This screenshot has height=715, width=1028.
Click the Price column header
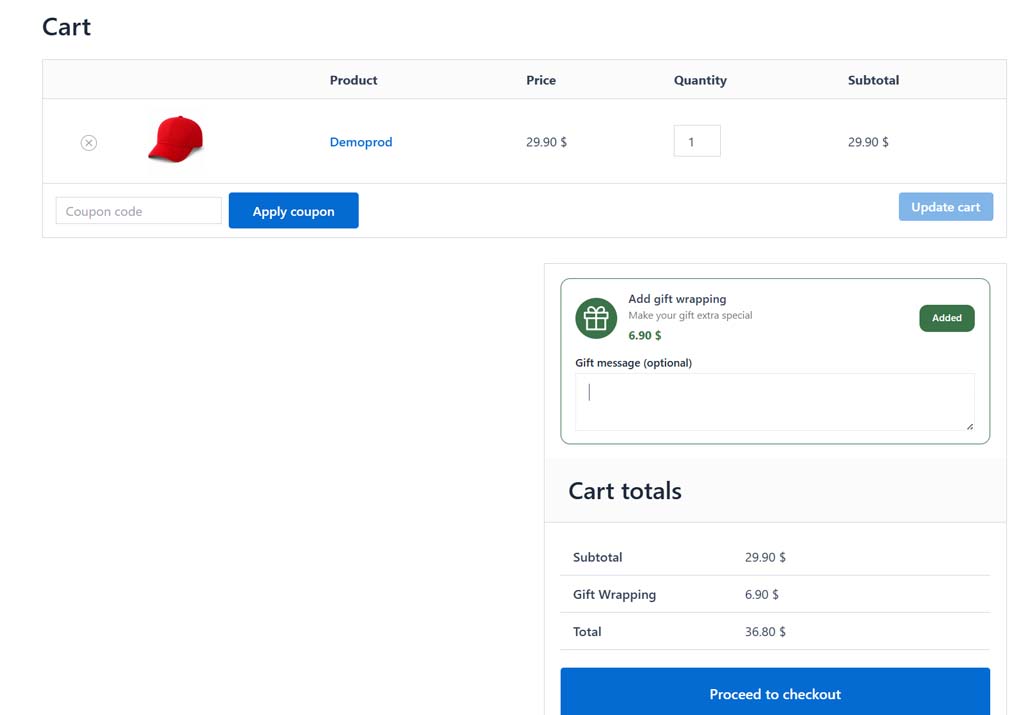pyautogui.click(x=541, y=80)
